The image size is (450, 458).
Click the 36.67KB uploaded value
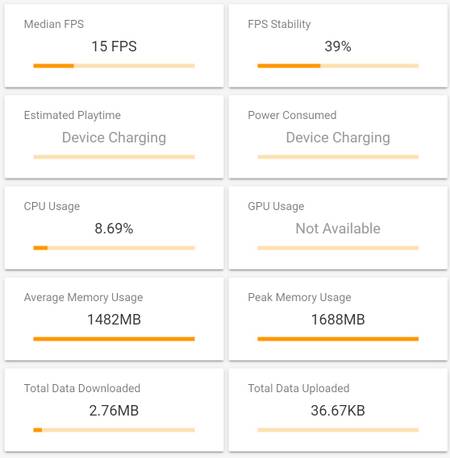pos(338,410)
